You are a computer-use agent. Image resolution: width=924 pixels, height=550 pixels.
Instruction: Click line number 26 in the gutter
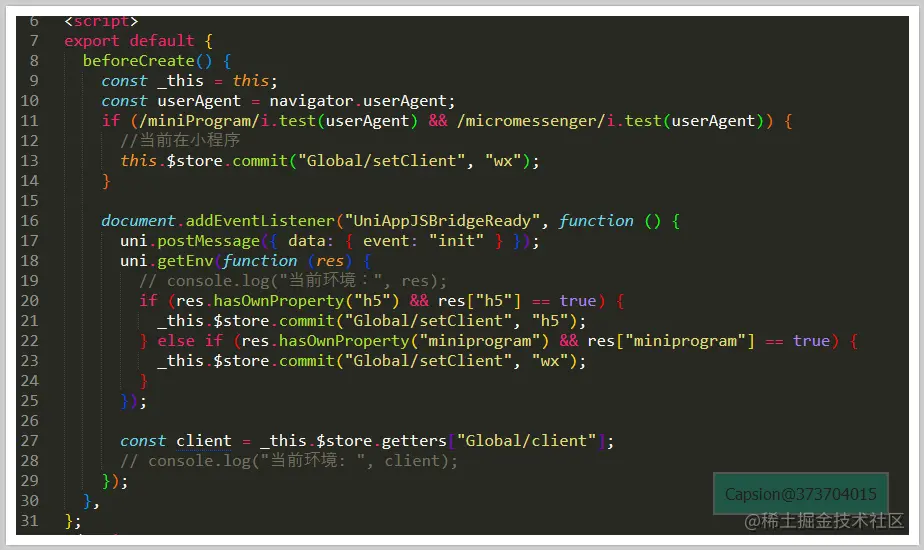tap(29, 421)
